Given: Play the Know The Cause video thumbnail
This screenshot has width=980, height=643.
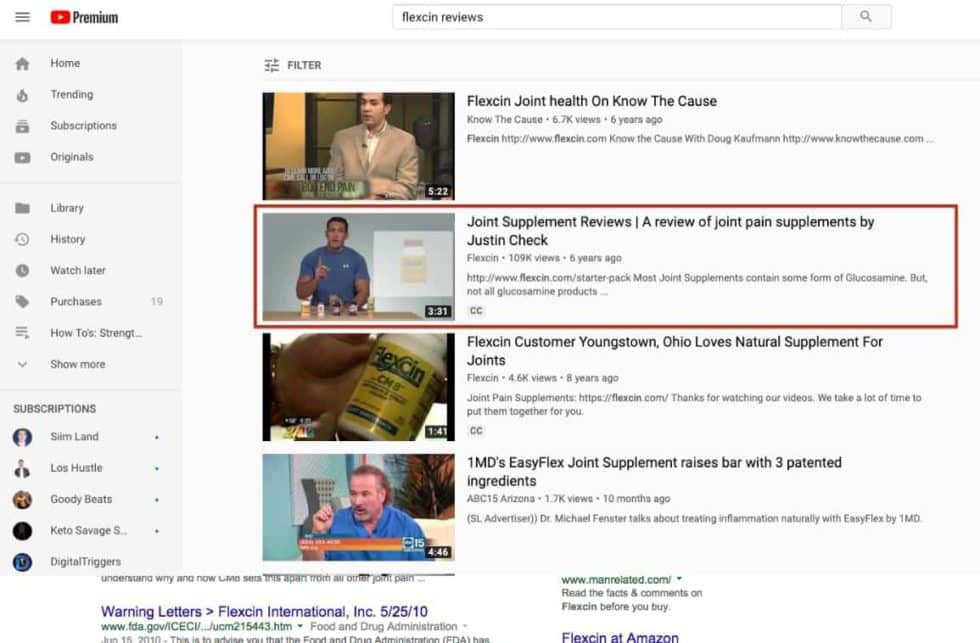Looking at the screenshot, I should [359, 146].
